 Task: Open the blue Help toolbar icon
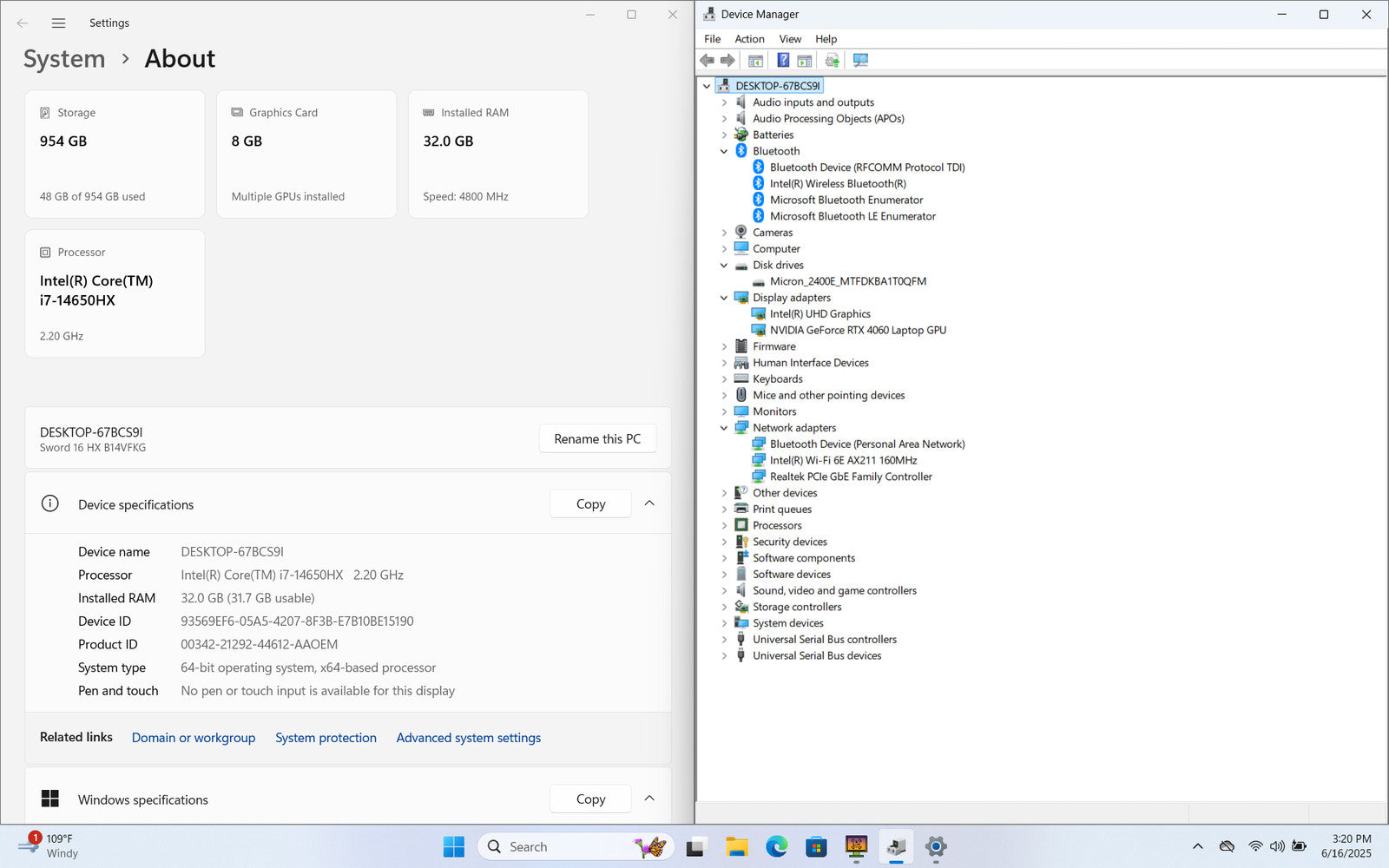click(x=783, y=61)
